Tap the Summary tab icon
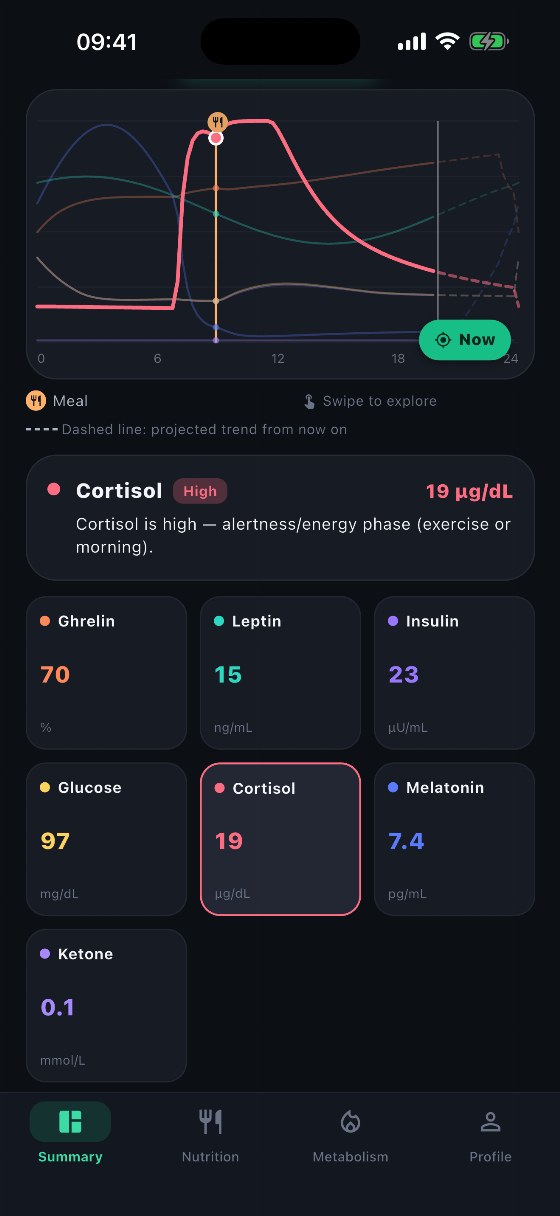This screenshot has height=1216, width=560. (x=70, y=1121)
